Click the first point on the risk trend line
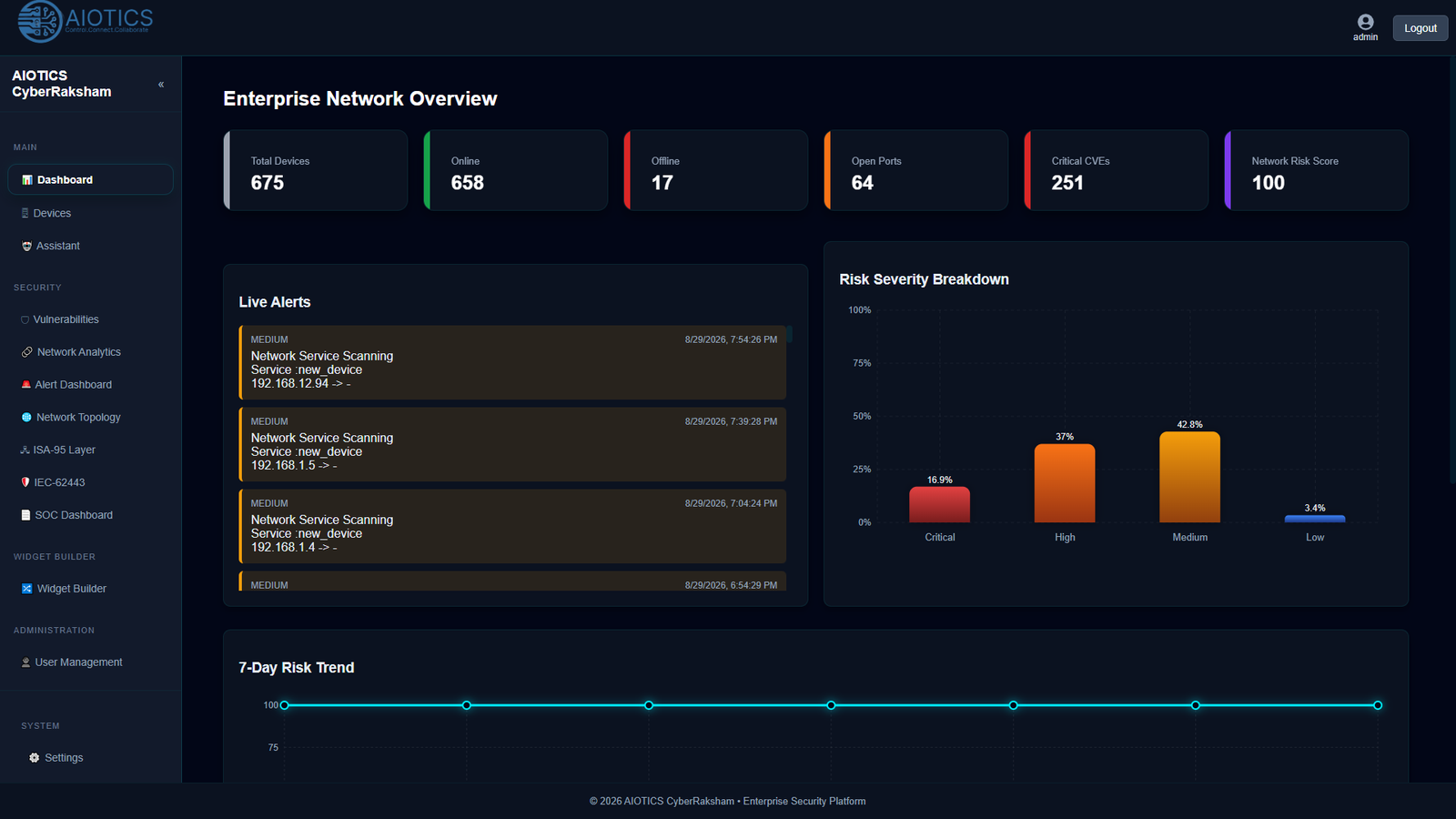This screenshot has width=1456, height=819. [x=285, y=705]
